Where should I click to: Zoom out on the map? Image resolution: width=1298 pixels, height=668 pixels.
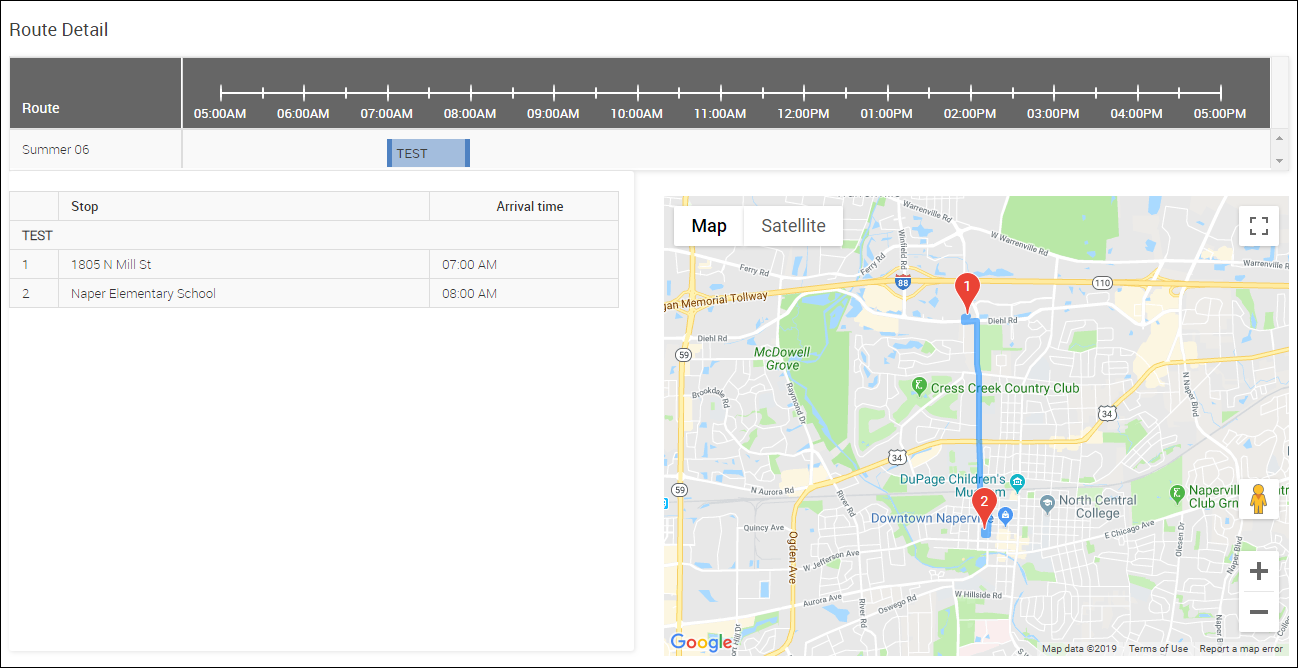1258,611
